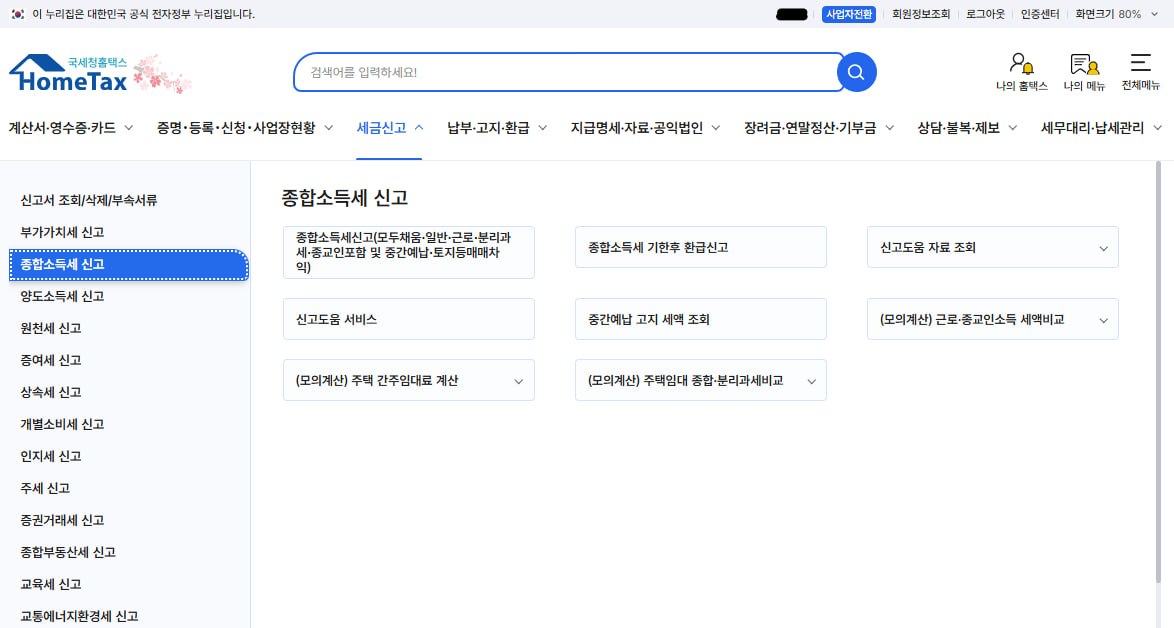
Task: Open 신고도움 서비스 card
Action: tap(409, 319)
